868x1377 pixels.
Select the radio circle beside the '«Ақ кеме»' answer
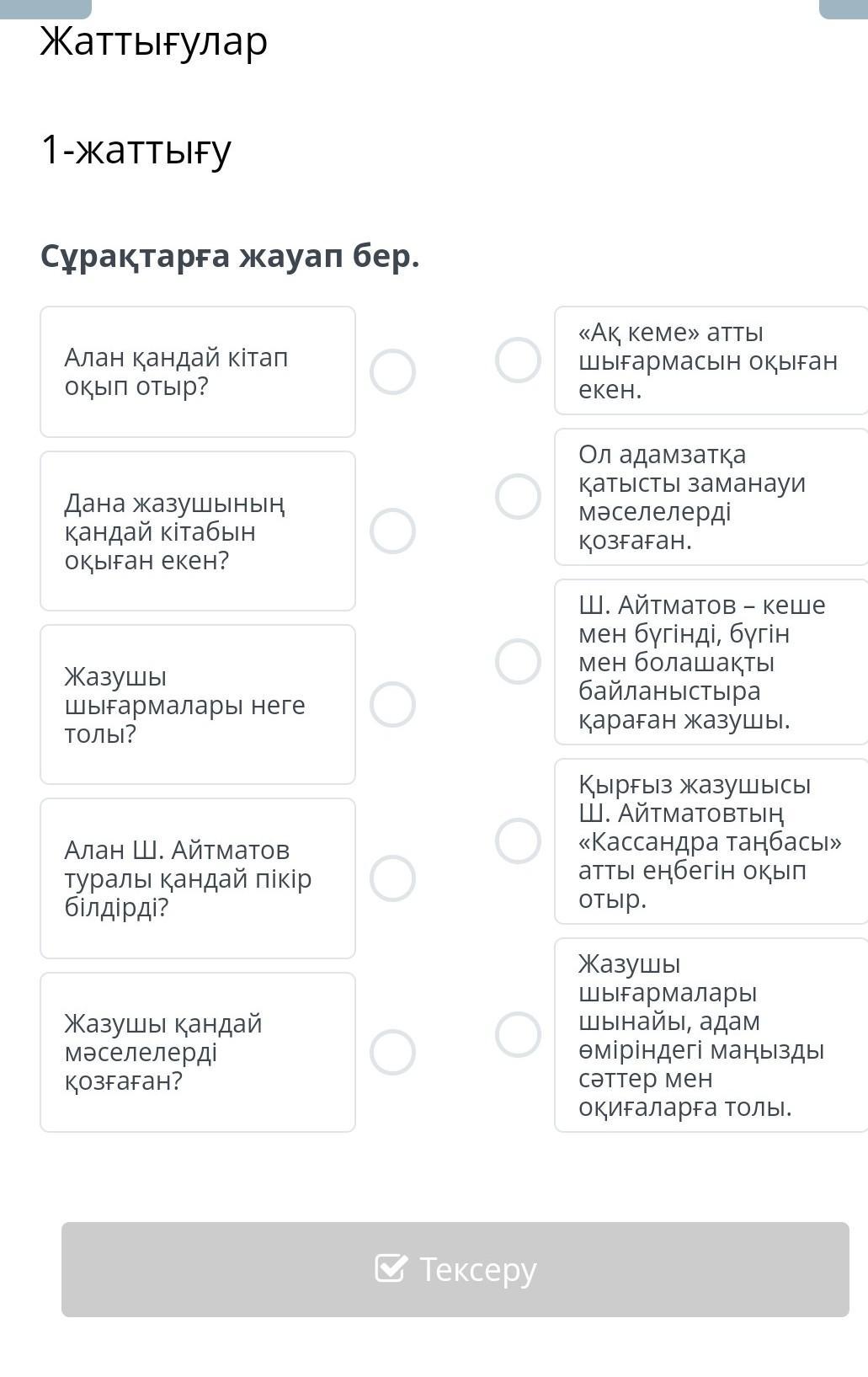click(x=518, y=360)
